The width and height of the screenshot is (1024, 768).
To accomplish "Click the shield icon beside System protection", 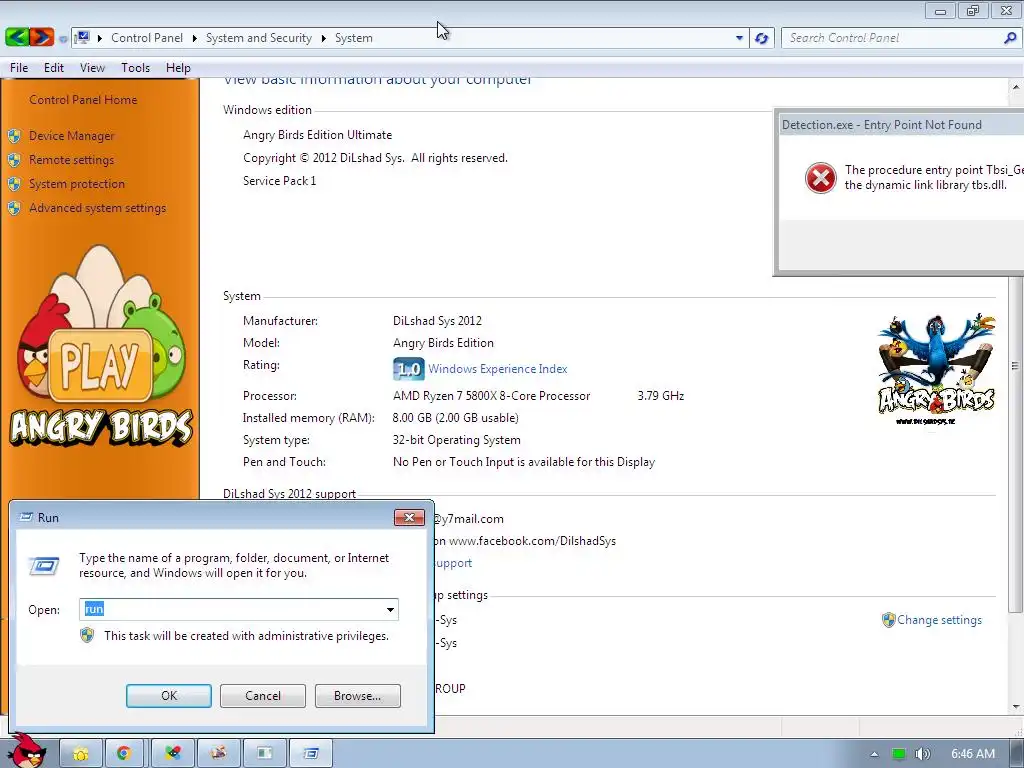I will (14, 184).
